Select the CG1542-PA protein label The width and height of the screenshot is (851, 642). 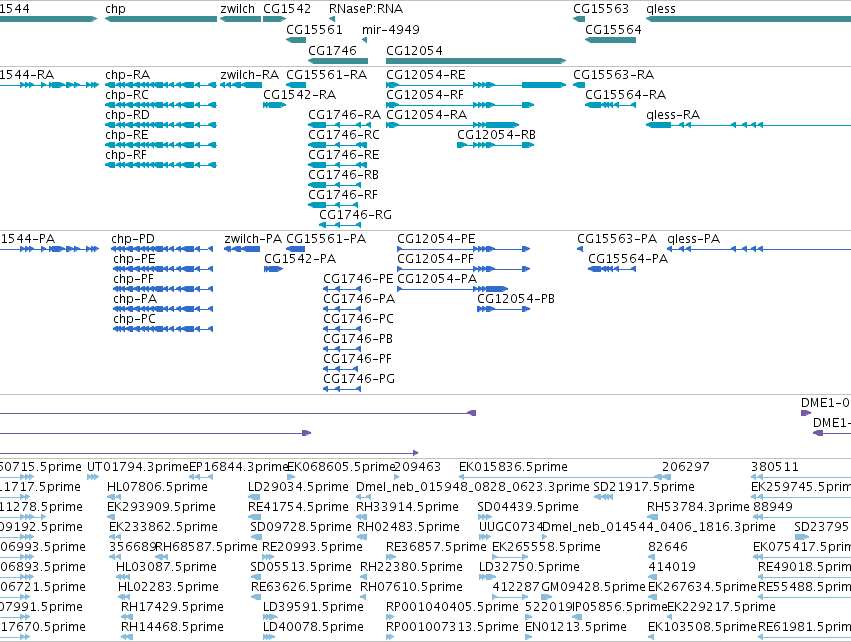pyautogui.click(x=300, y=258)
